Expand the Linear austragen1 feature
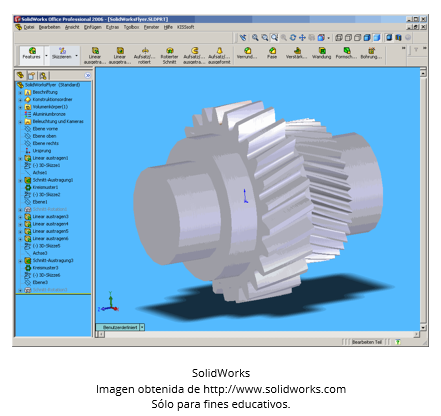 tap(20, 159)
